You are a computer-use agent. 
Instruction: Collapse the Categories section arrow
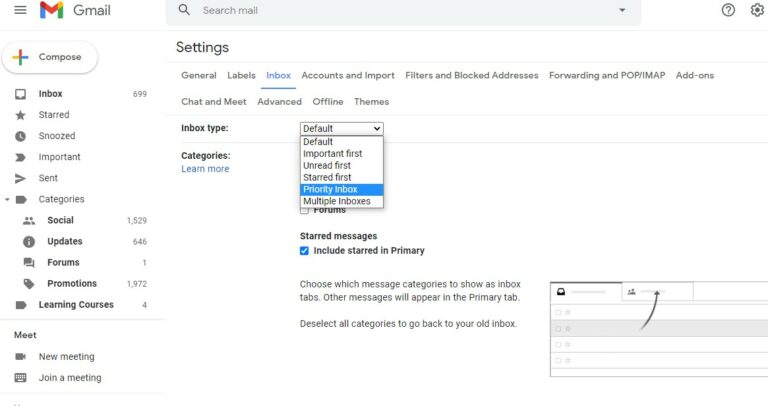coord(7,199)
